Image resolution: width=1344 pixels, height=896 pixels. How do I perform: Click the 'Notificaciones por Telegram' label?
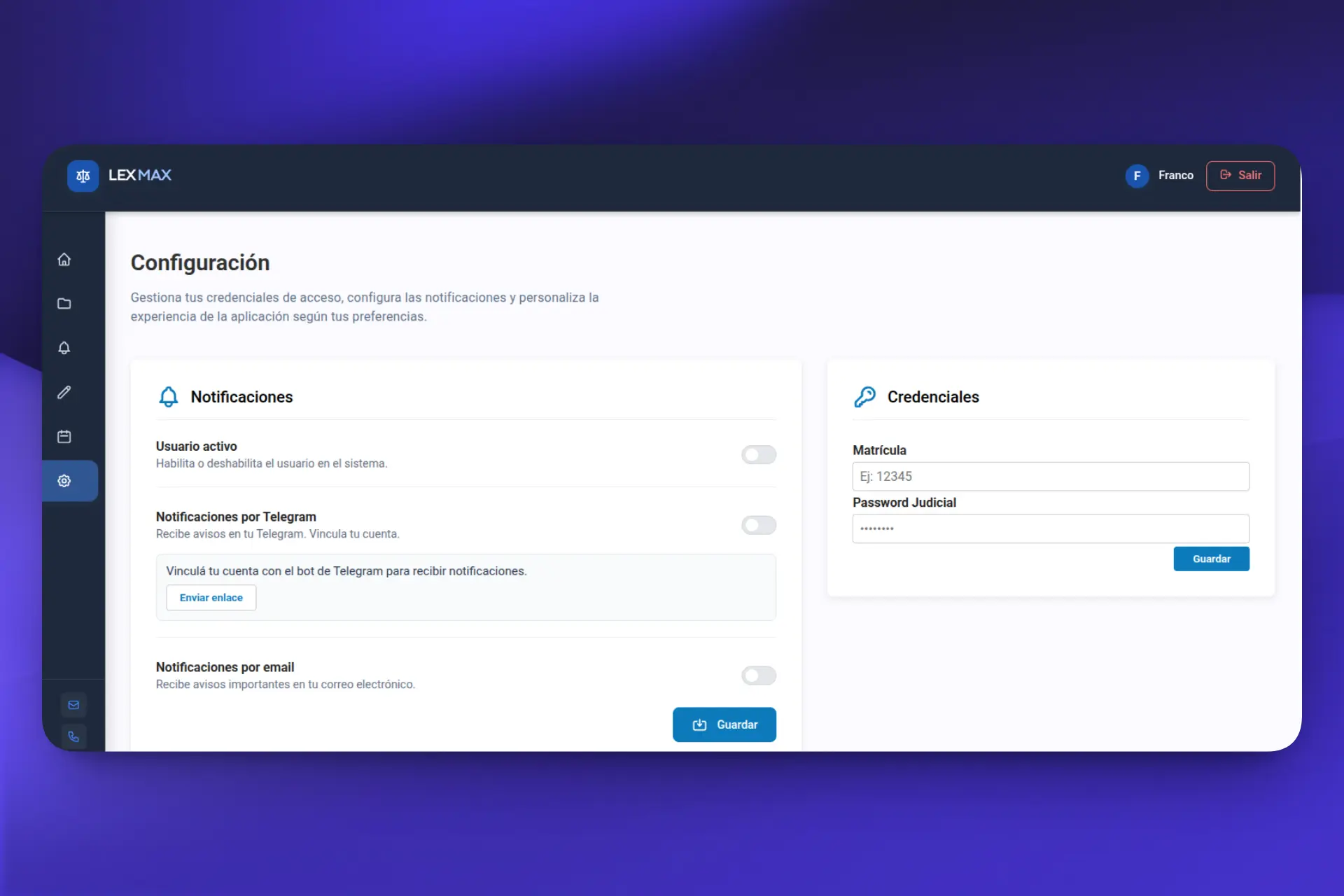tap(236, 517)
